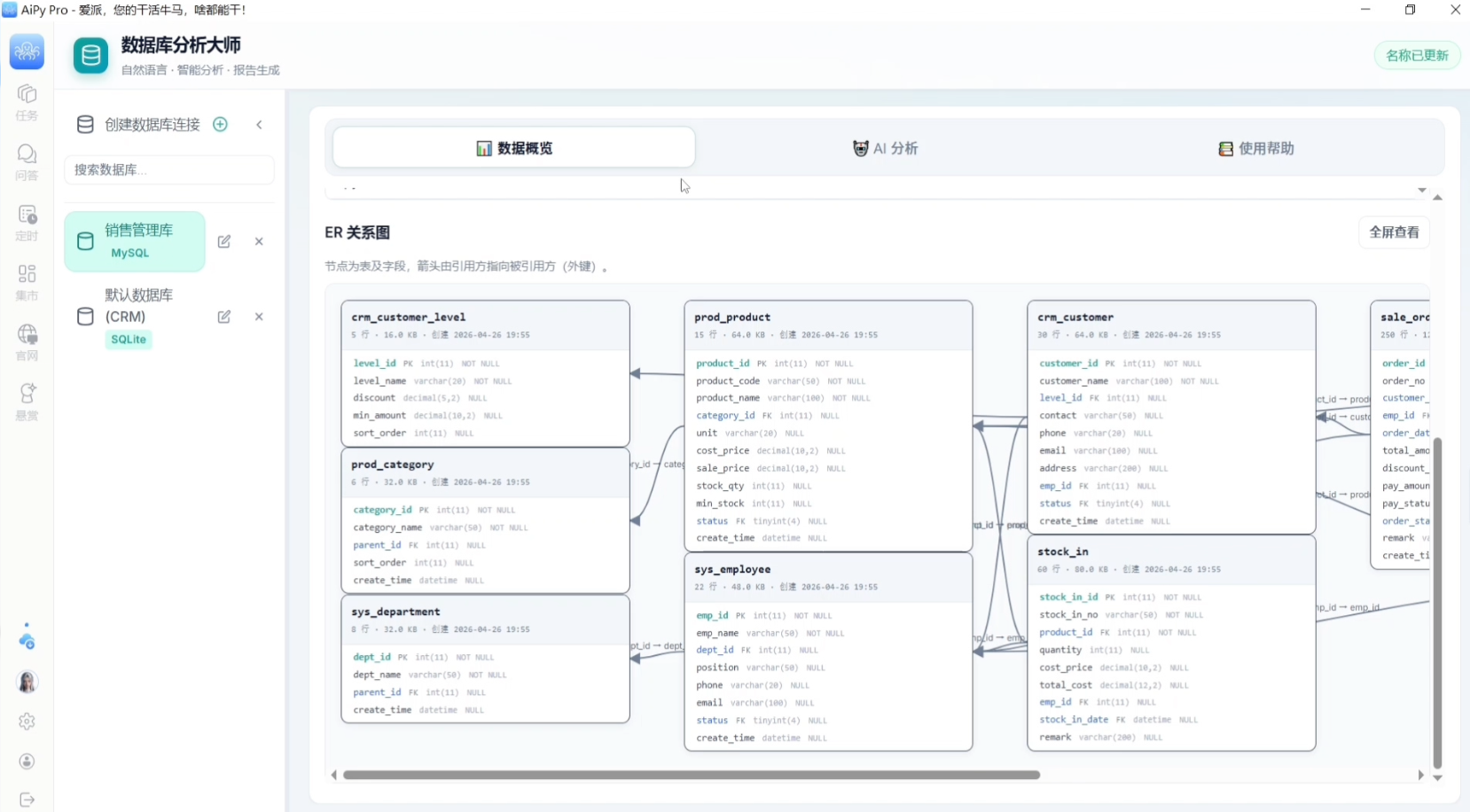
Task: Switch to the AI 分析 tab
Action: pos(885,148)
